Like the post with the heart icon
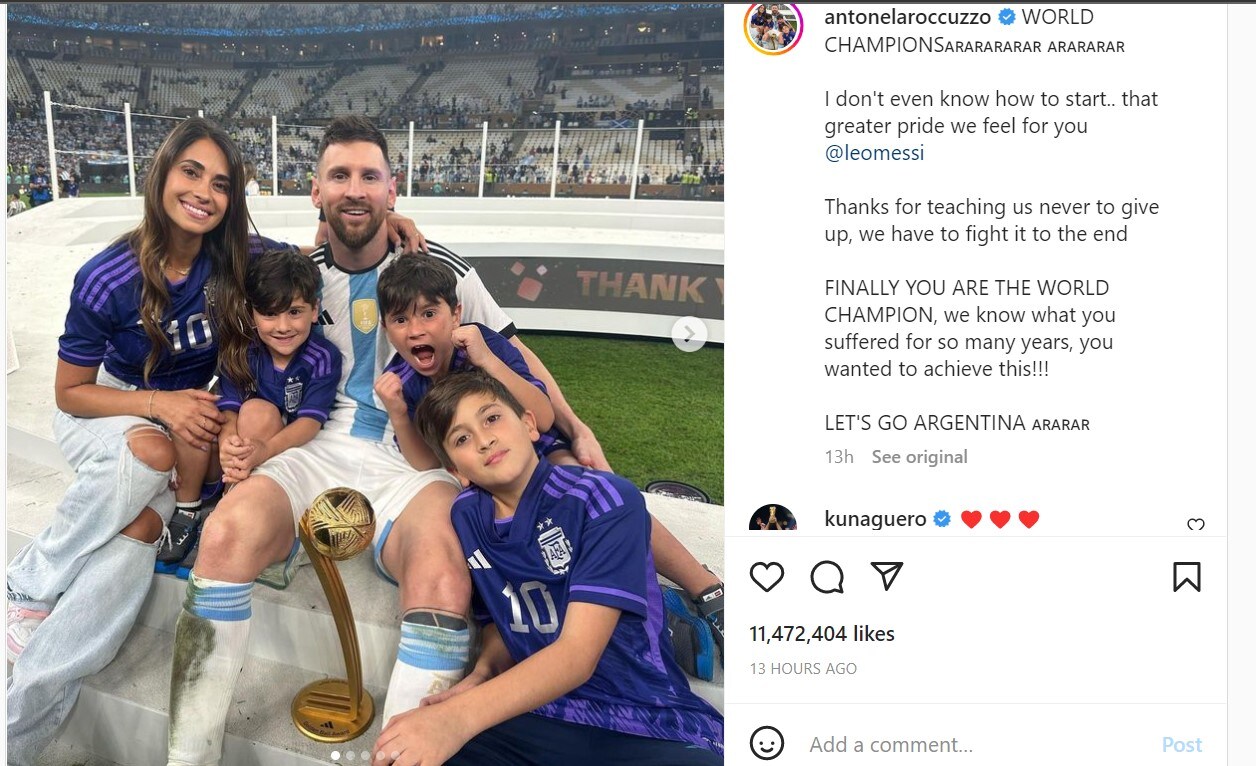This screenshot has height=766, width=1256. (x=767, y=577)
